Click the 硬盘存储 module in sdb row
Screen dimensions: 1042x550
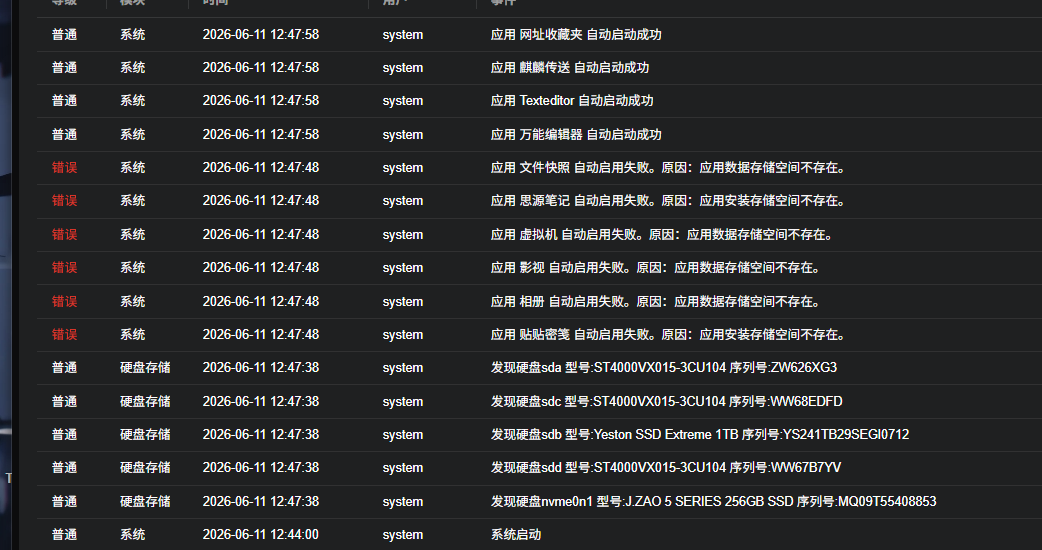click(x=145, y=434)
